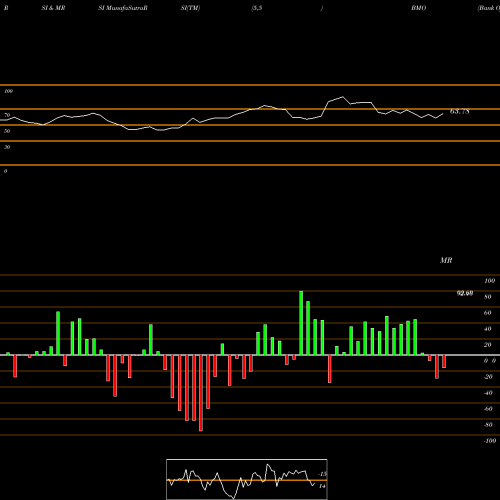Select the 92.09 value in the MR panel

pos(465,293)
